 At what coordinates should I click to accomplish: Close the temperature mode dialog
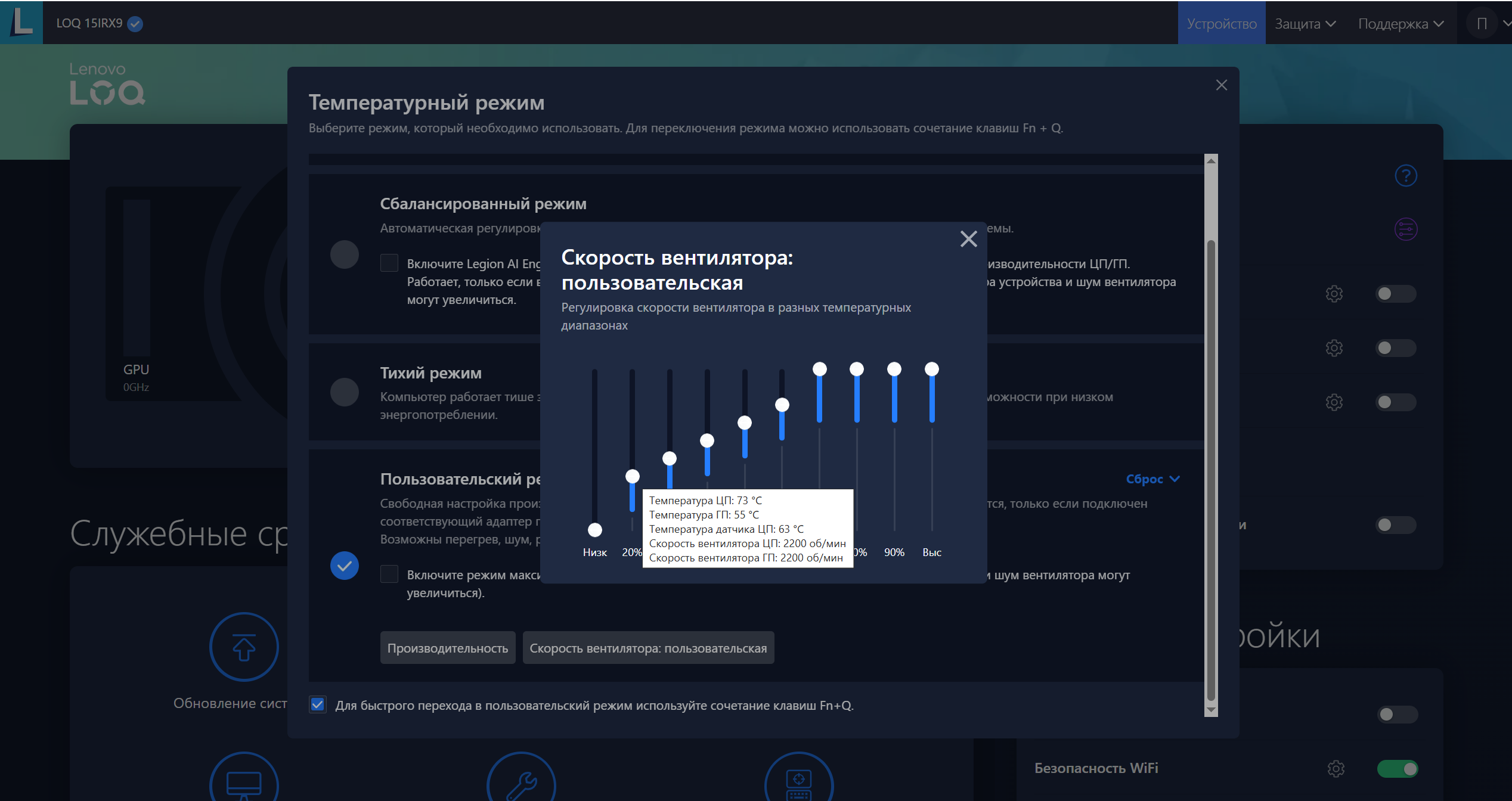[x=1221, y=85]
